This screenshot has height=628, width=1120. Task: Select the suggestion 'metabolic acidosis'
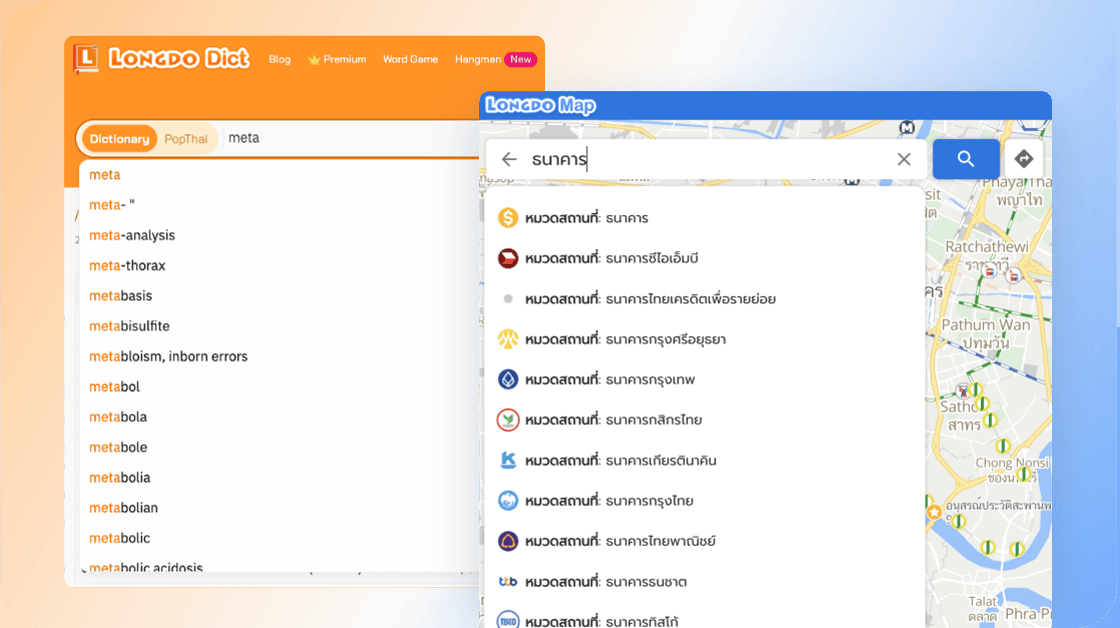pyautogui.click(x=146, y=567)
